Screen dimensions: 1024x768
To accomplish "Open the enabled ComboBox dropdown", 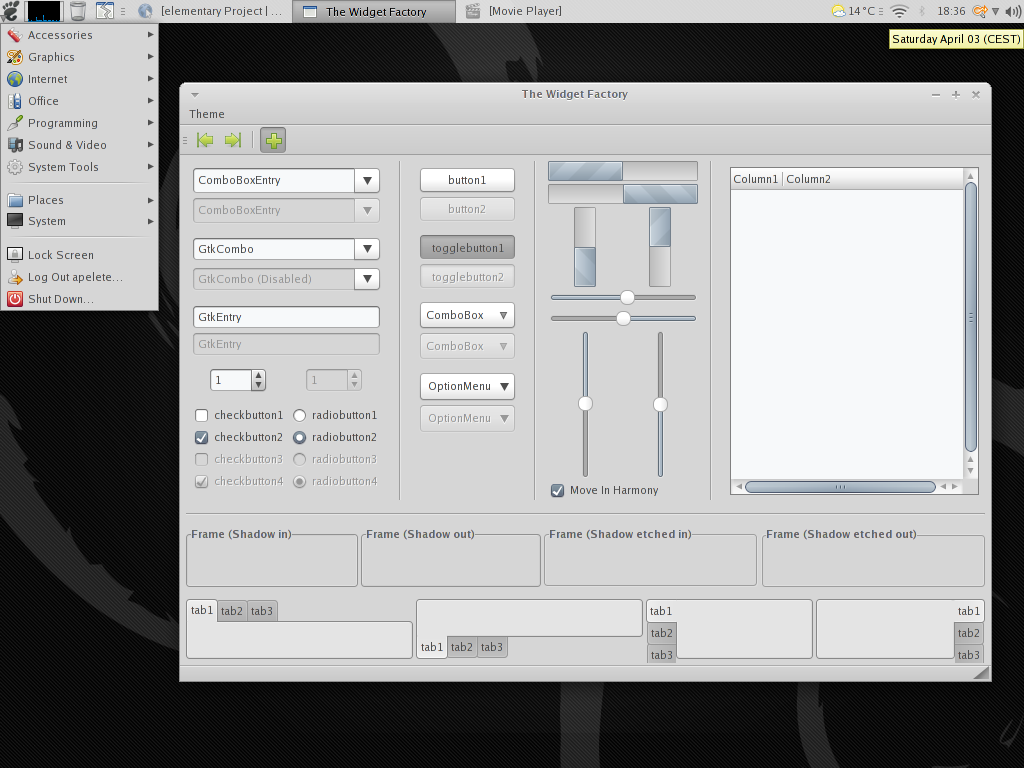I will click(x=468, y=315).
